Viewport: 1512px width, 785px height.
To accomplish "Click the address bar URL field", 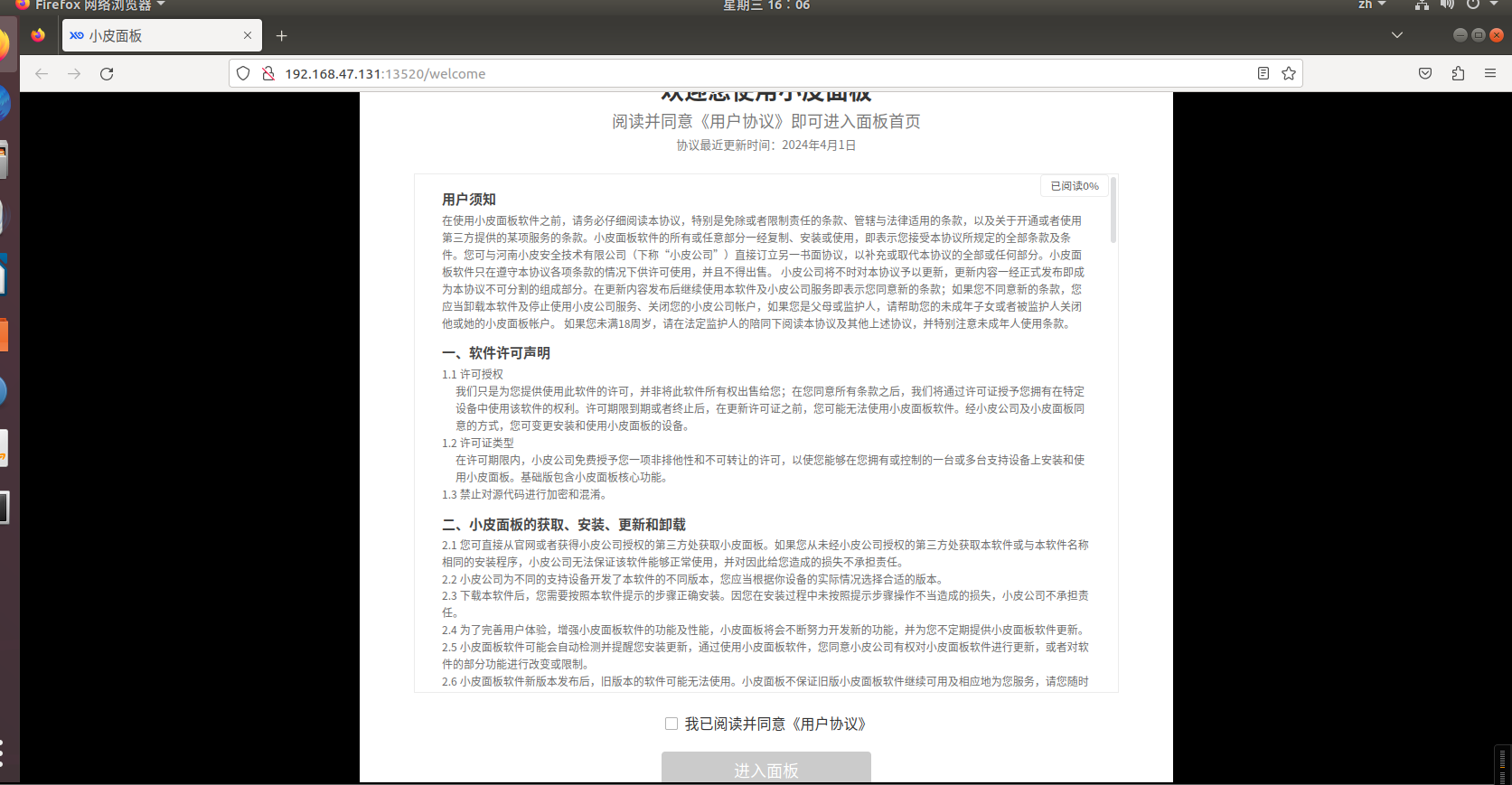I will coord(766,74).
